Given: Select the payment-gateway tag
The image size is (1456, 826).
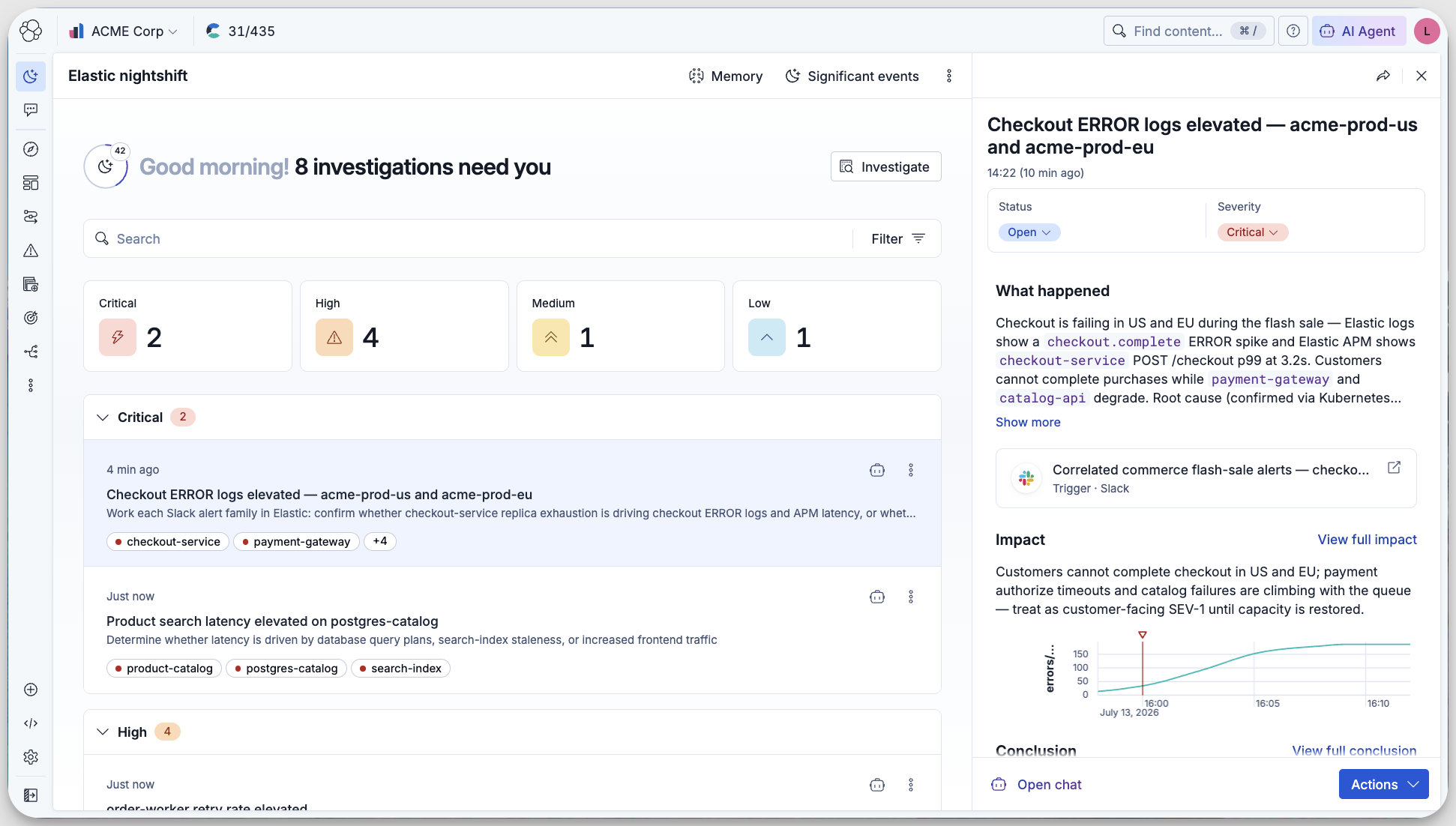Looking at the screenshot, I should pyautogui.click(x=296, y=541).
